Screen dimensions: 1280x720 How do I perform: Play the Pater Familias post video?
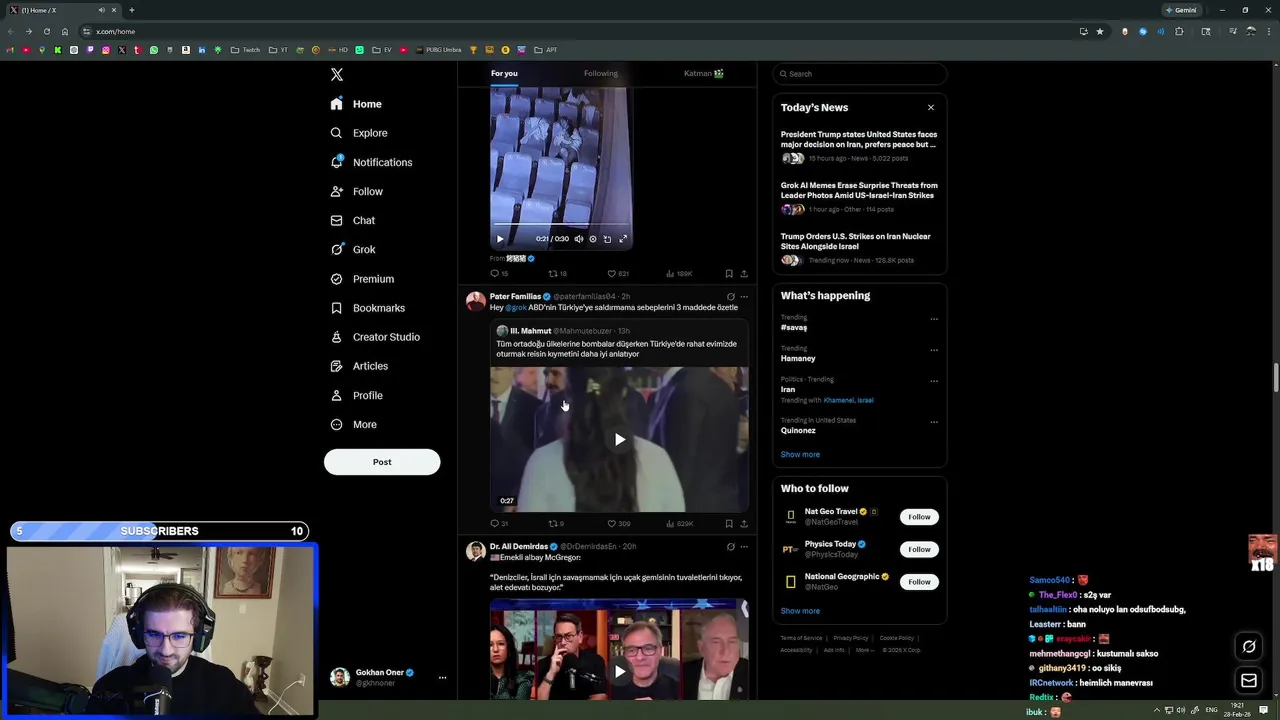click(619, 440)
